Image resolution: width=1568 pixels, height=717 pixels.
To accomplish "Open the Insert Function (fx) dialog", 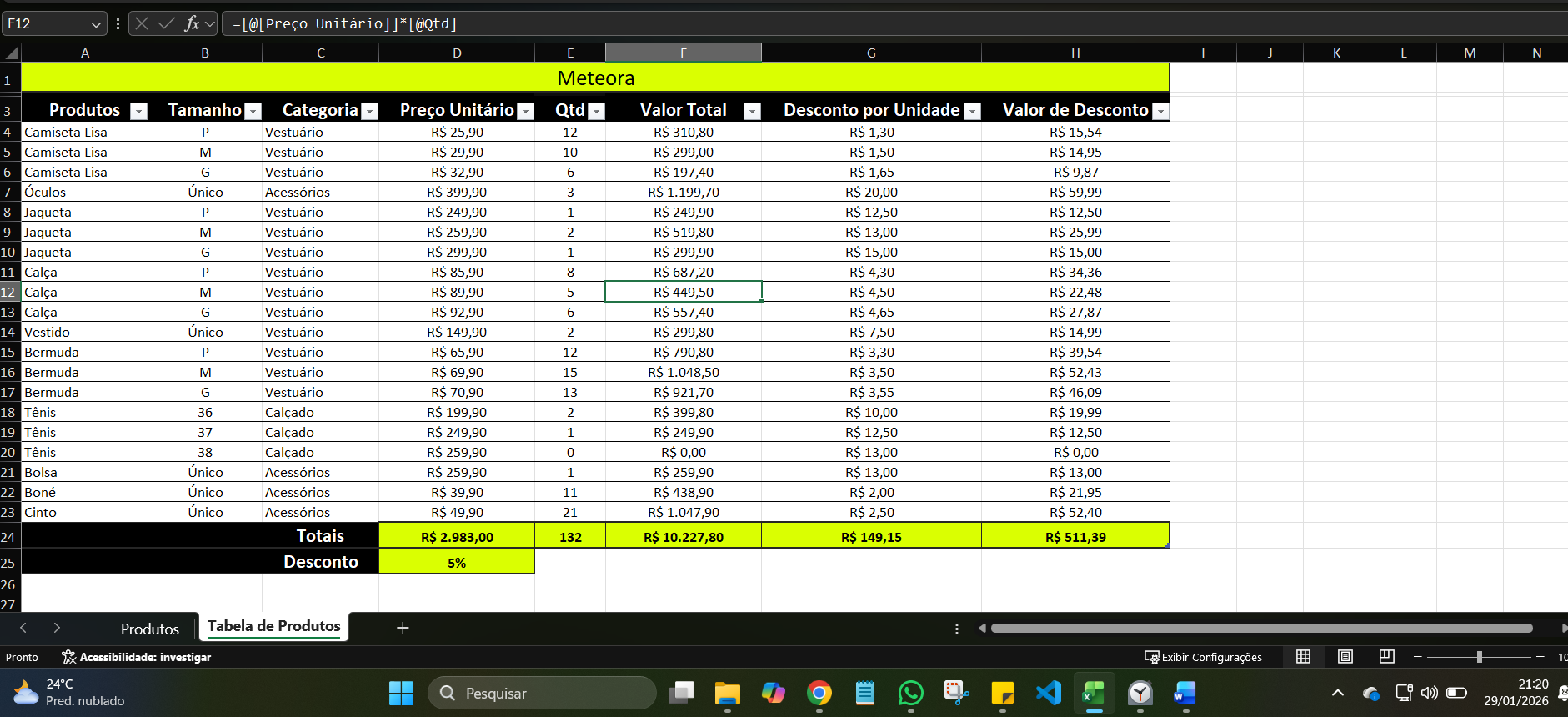I will [x=192, y=23].
